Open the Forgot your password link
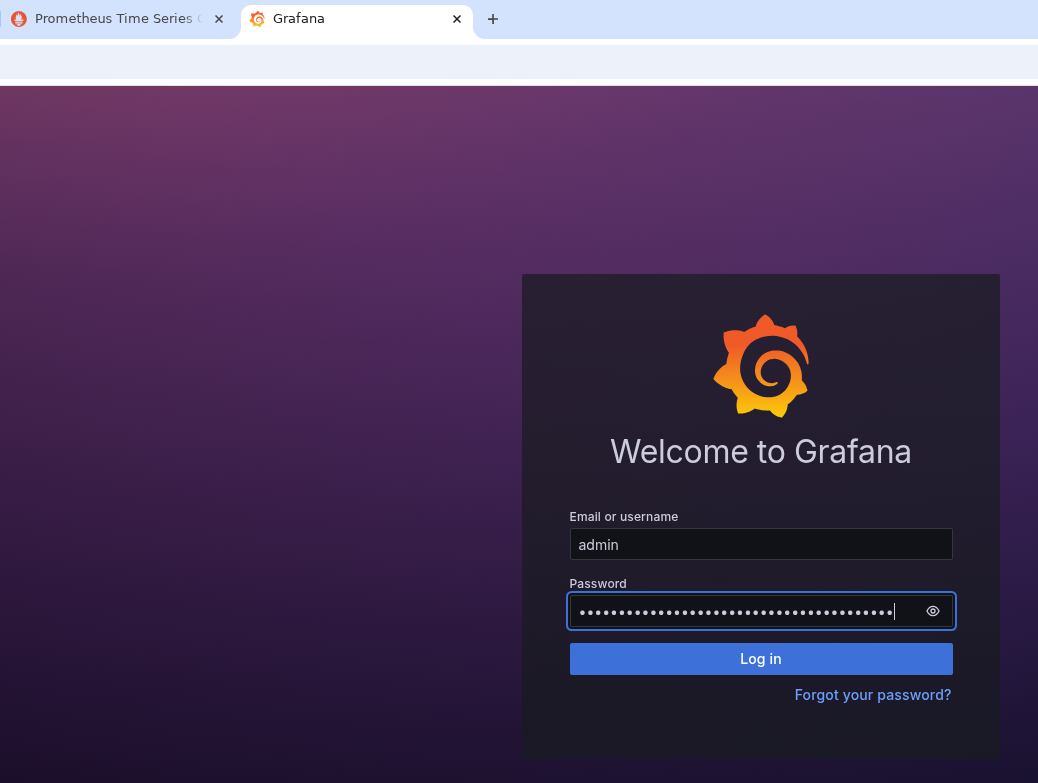The image size is (1038, 783). point(872,695)
